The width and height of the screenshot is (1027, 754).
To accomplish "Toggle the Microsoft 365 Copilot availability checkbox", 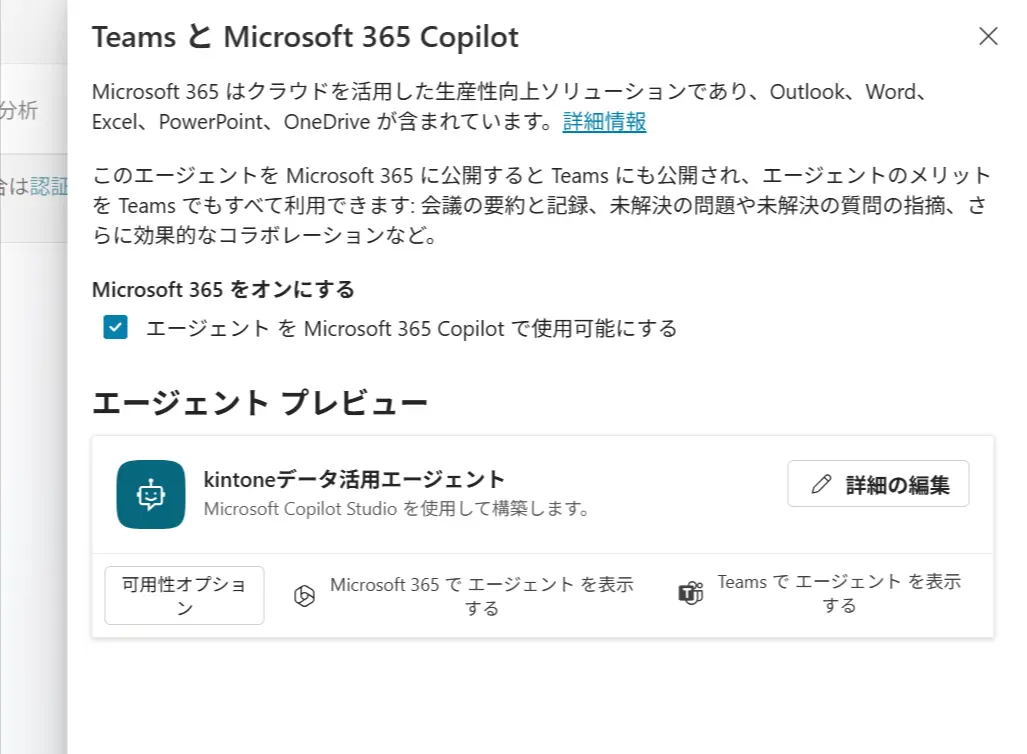I will tap(116, 328).
